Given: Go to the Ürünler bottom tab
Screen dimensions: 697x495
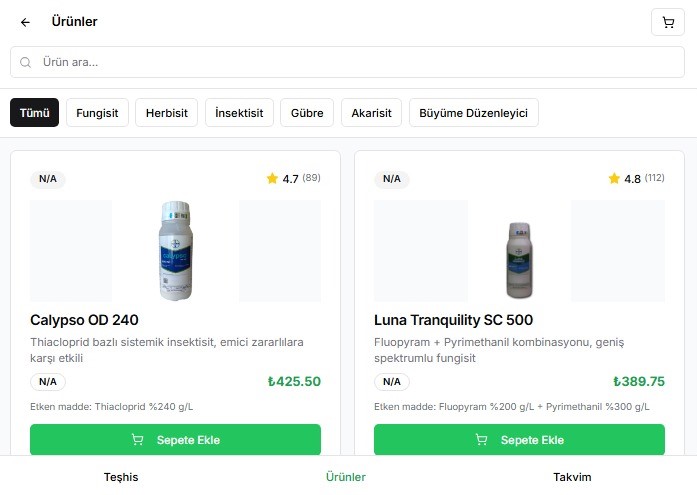Looking at the screenshot, I should click(346, 477).
